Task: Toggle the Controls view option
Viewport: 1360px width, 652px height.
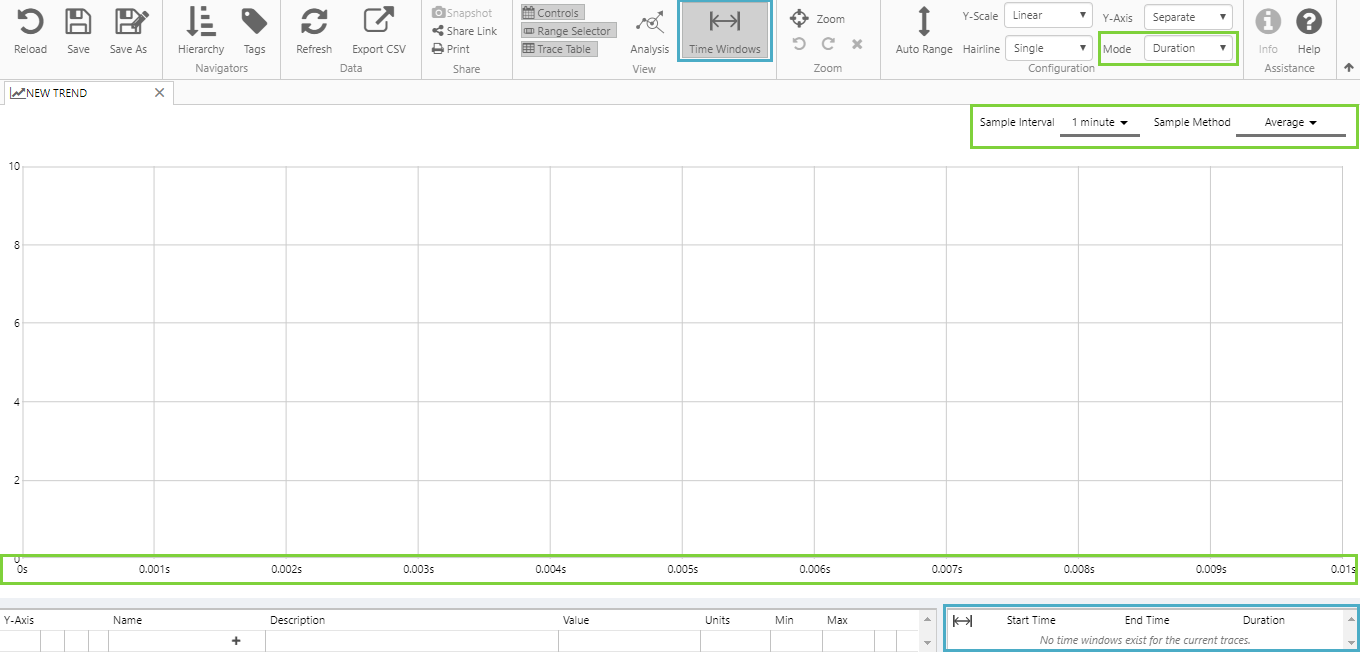Action: 552,13
